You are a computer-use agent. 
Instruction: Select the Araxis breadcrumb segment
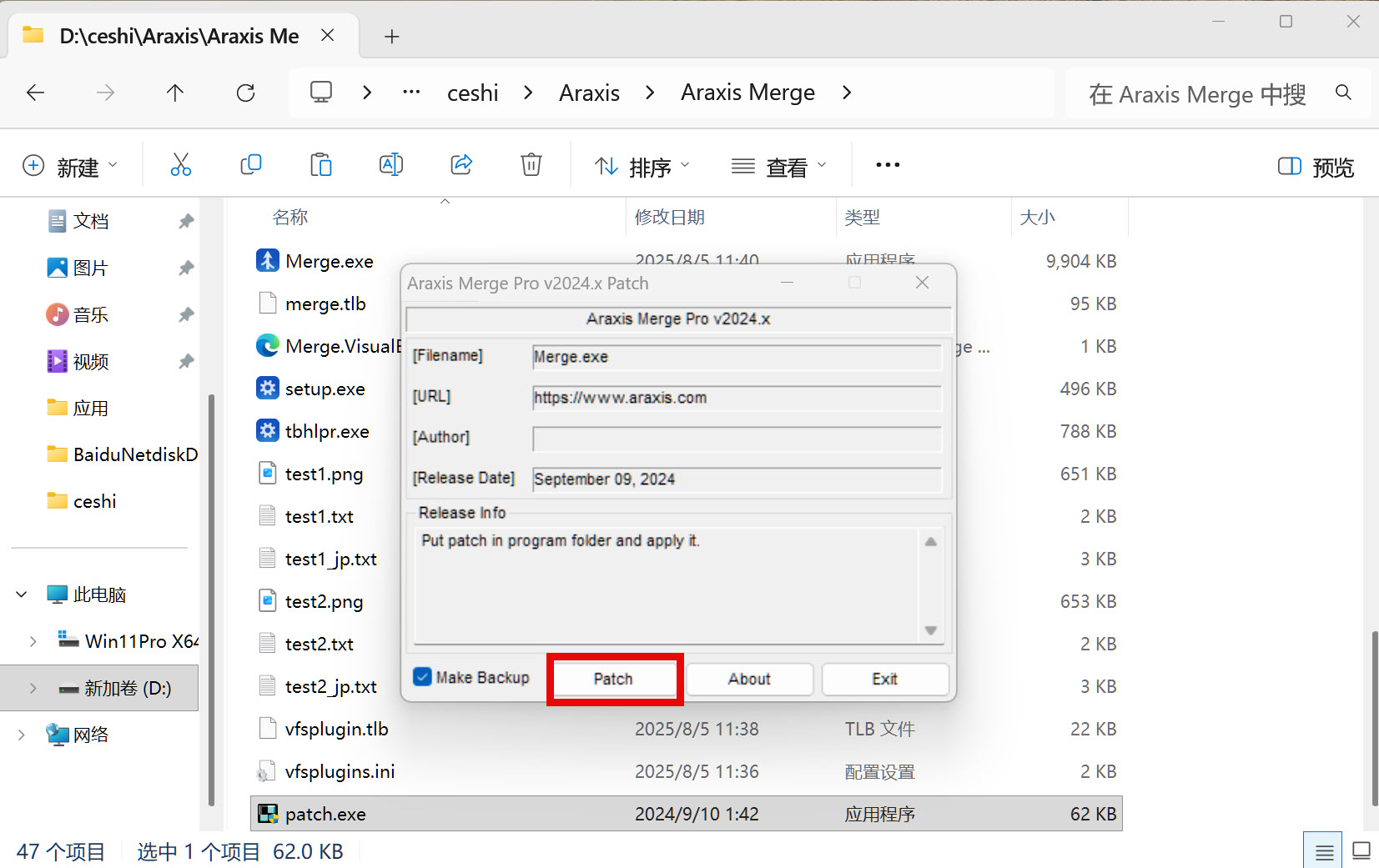point(589,93)
